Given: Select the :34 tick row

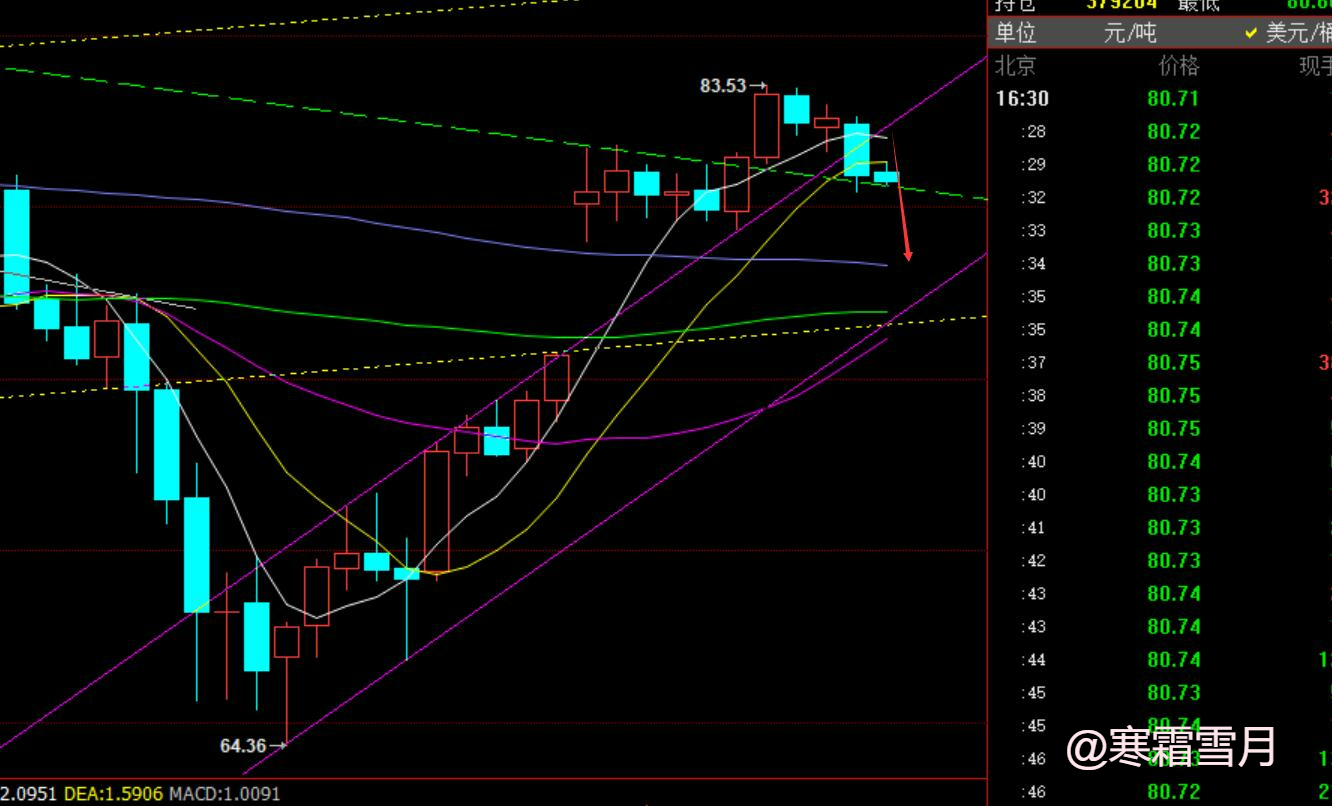Looking at the screenshot, I should coord(1161,263).
